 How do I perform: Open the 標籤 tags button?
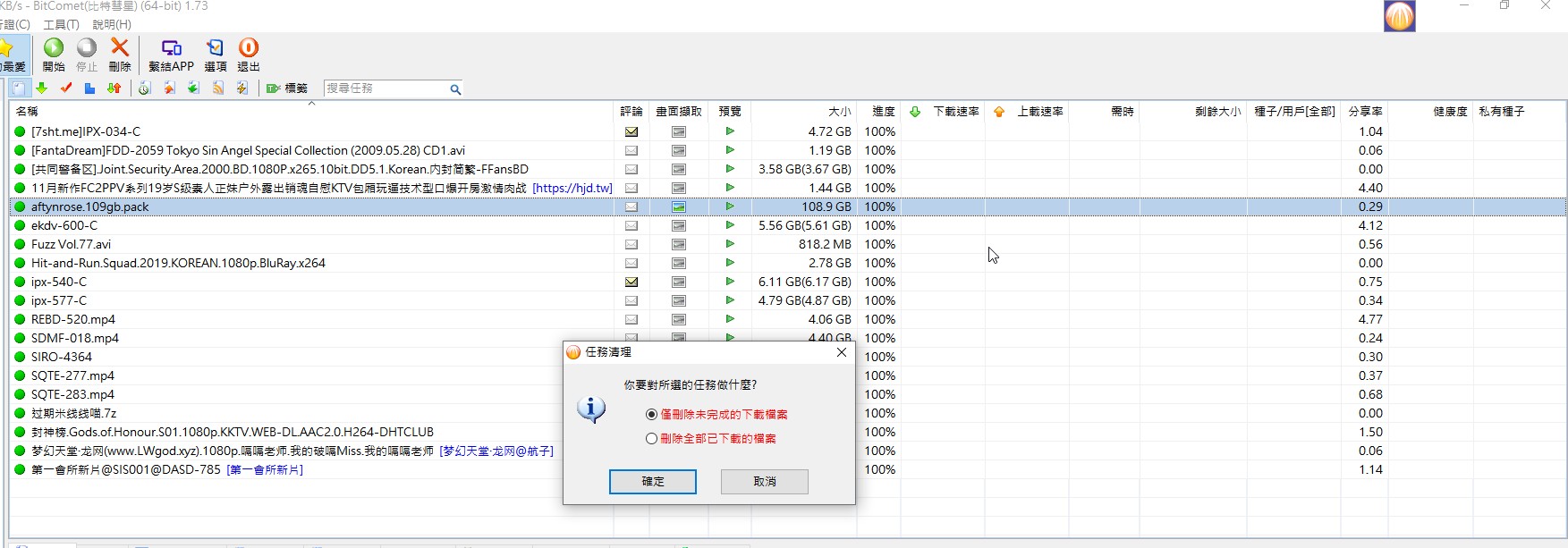coord(287,89)
